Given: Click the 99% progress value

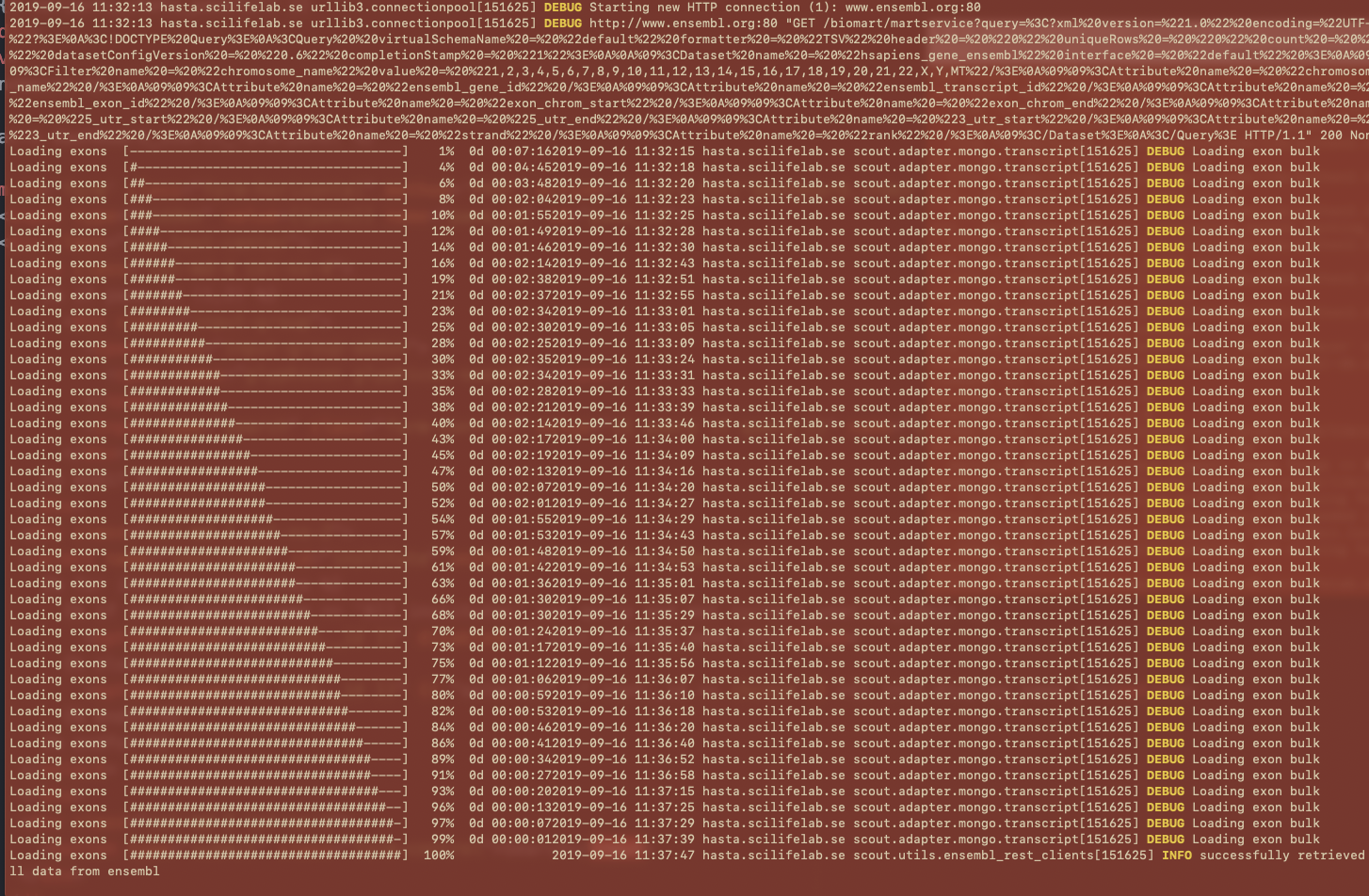Looking at the screenshot, I should point(443,840).
